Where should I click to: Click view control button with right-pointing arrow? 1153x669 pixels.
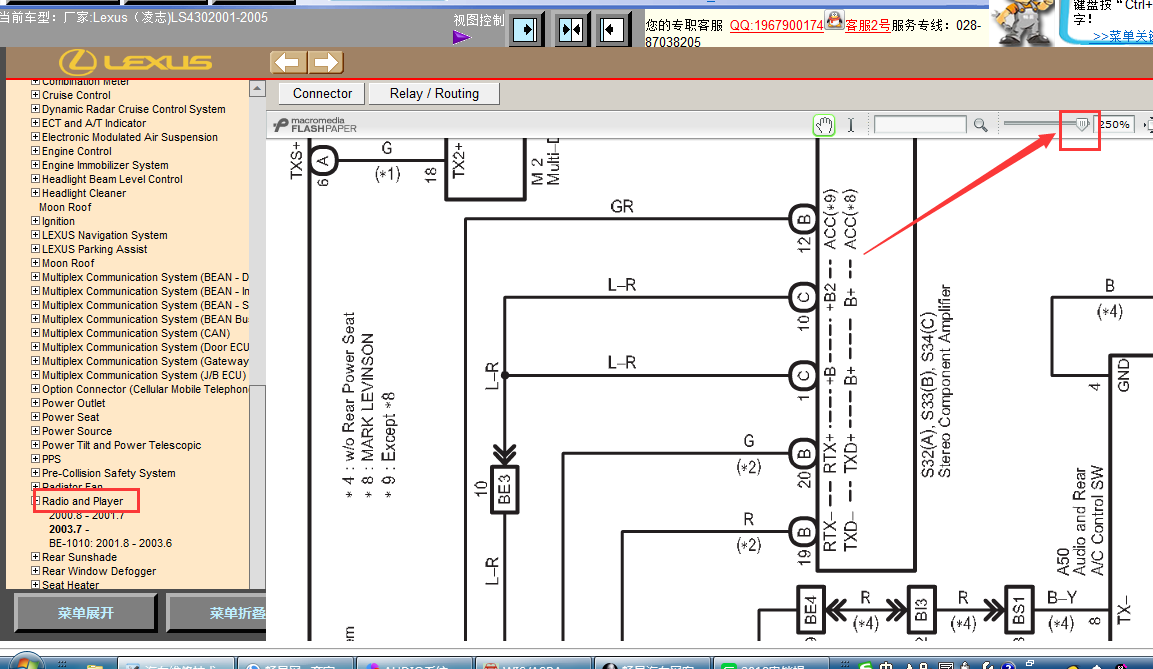[525, 30]
